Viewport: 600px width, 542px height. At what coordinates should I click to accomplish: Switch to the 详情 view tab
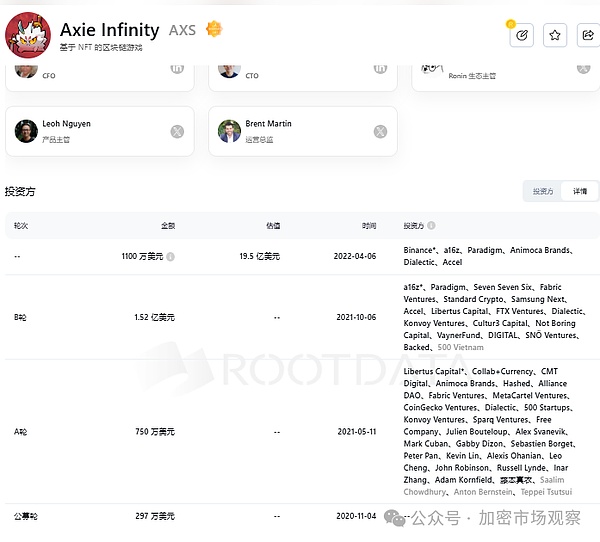(579, 191)
